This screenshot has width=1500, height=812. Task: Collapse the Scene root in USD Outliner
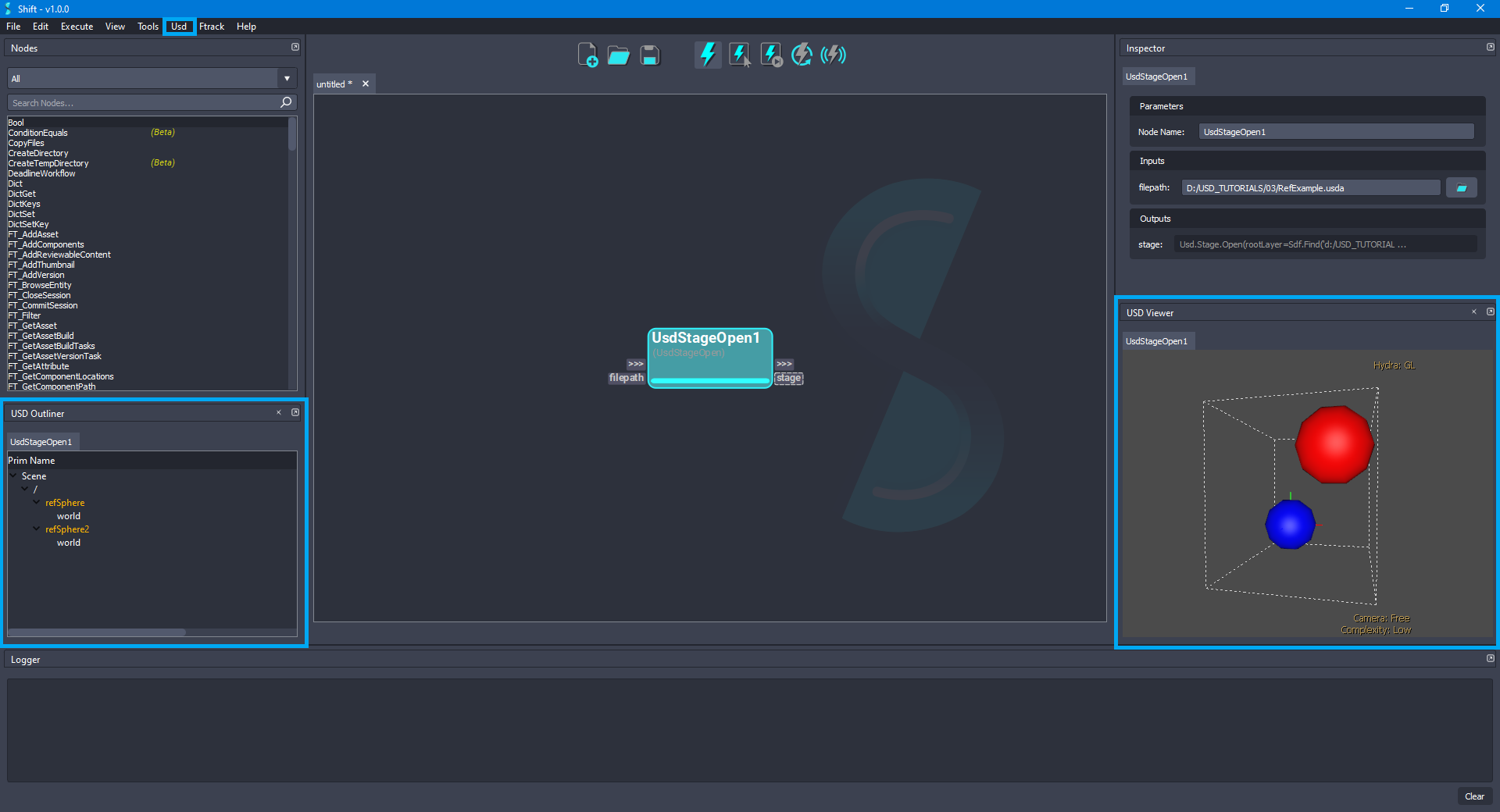[13, 475]
